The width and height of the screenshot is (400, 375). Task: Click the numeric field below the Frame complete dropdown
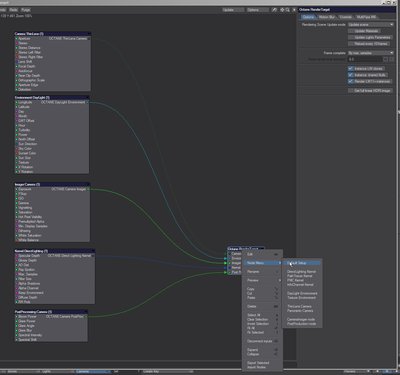(365, 59)
